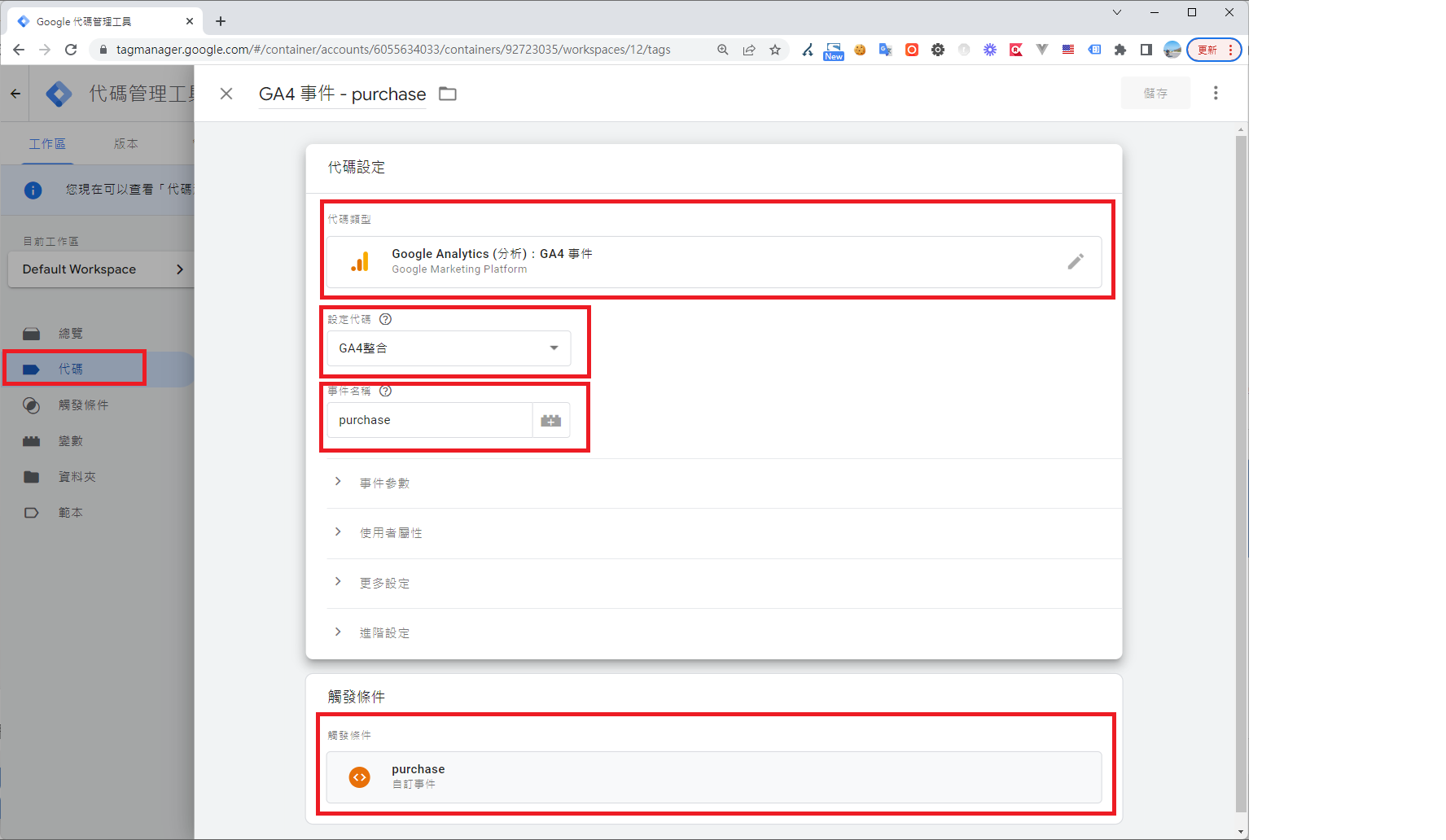Click the event name field containing purchase

coord(430,421)
